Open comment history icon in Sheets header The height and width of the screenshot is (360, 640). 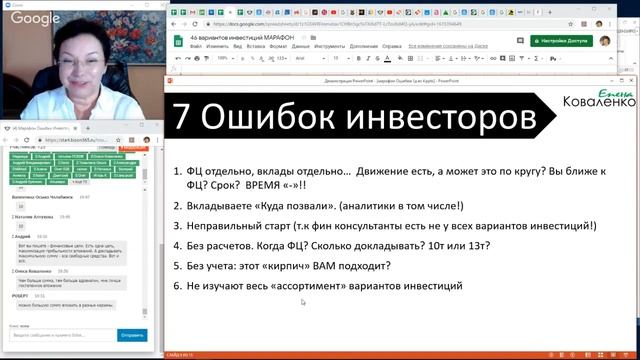pos(520,41)
